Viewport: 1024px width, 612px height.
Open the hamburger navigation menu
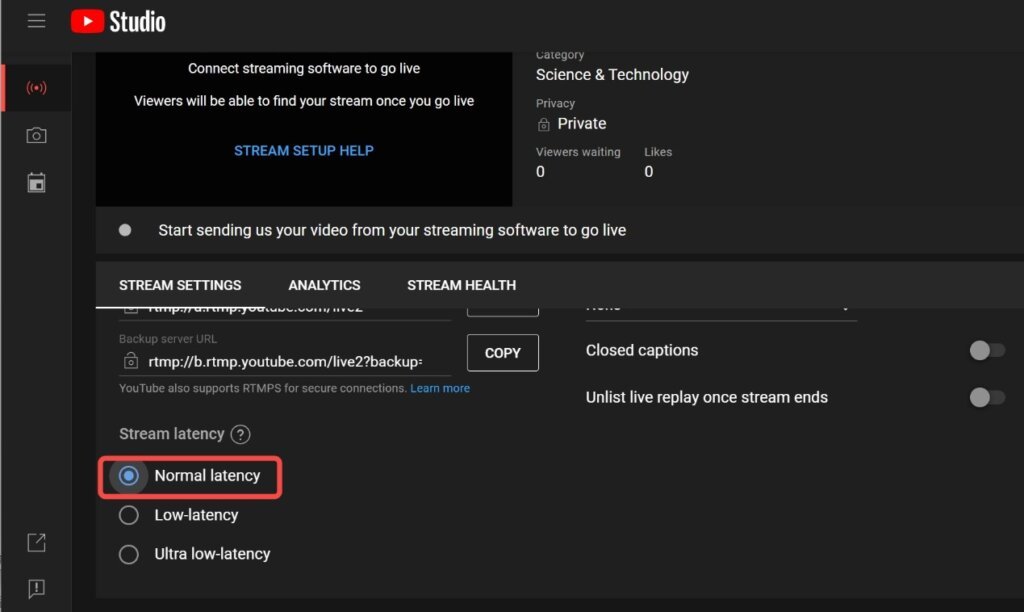point(36,21)
